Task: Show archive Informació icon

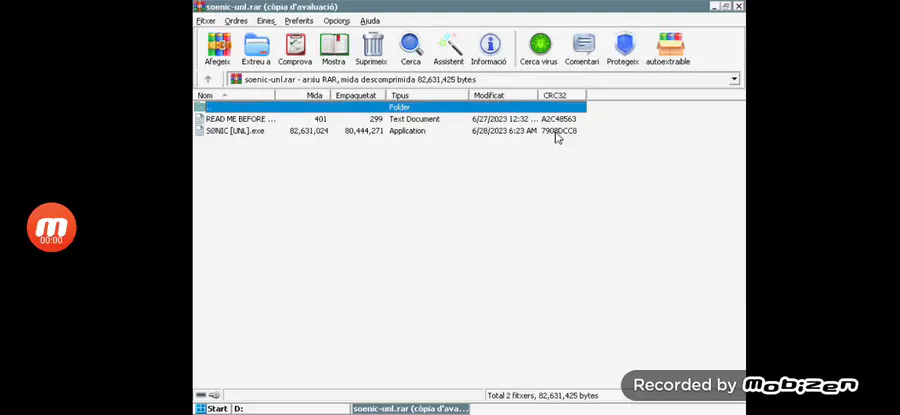Action: pyautogui.click(x=489, y=45)
